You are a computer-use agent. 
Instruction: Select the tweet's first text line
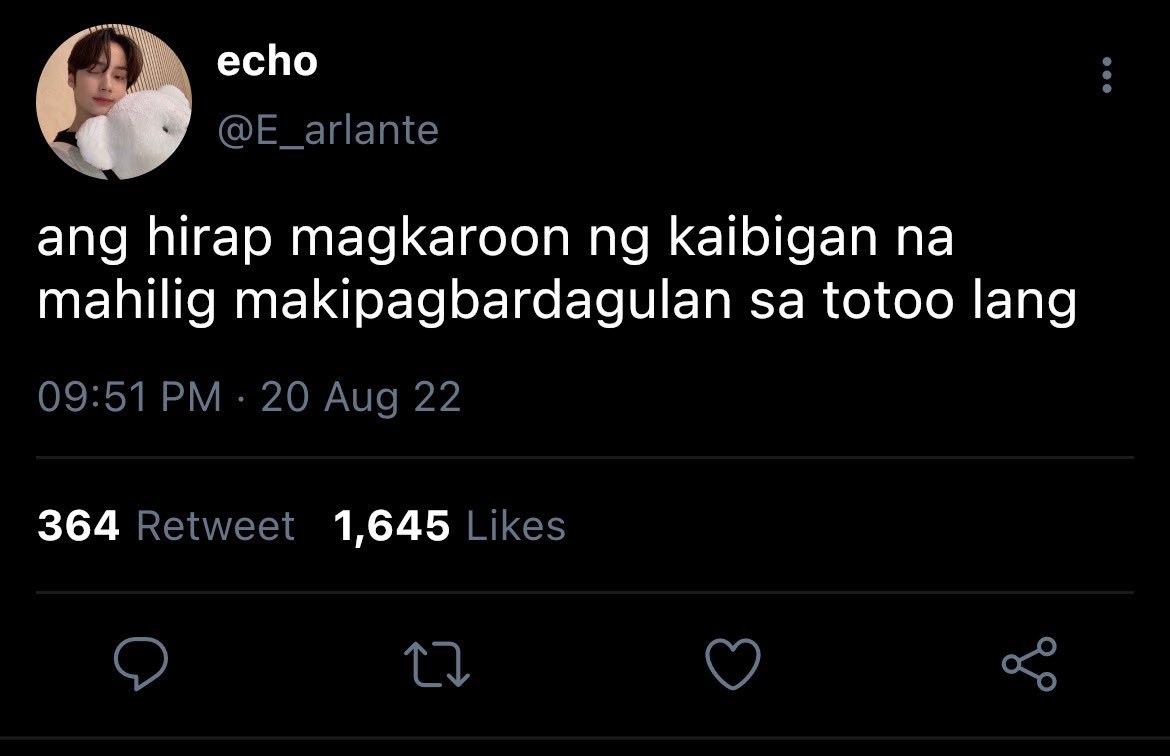(x=495, y=239)
